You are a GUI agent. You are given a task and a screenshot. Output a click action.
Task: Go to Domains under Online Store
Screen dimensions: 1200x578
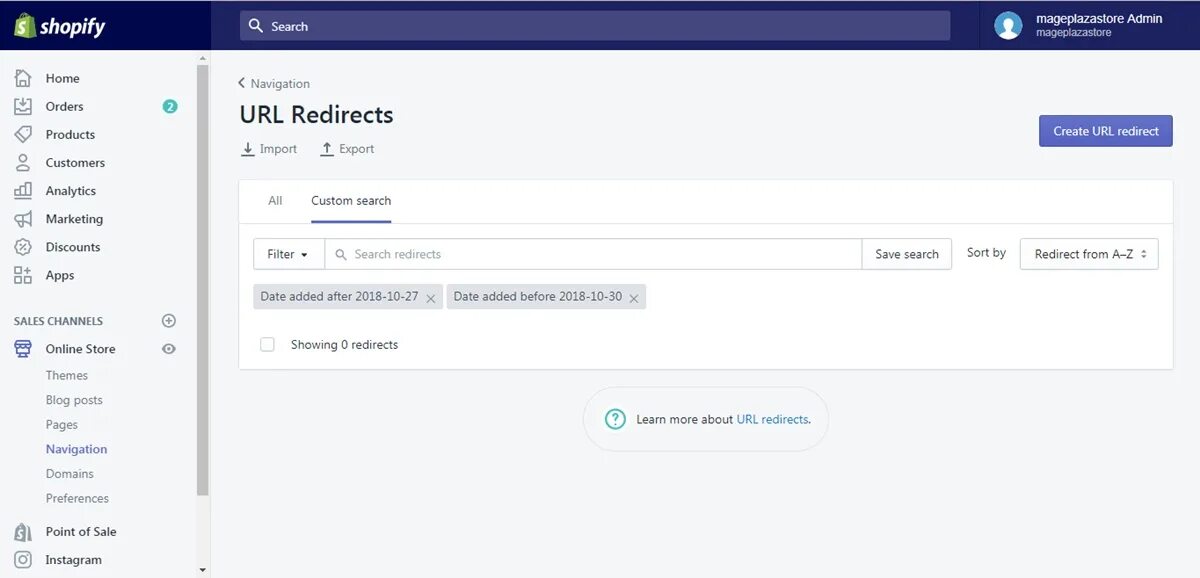(70, 474)
